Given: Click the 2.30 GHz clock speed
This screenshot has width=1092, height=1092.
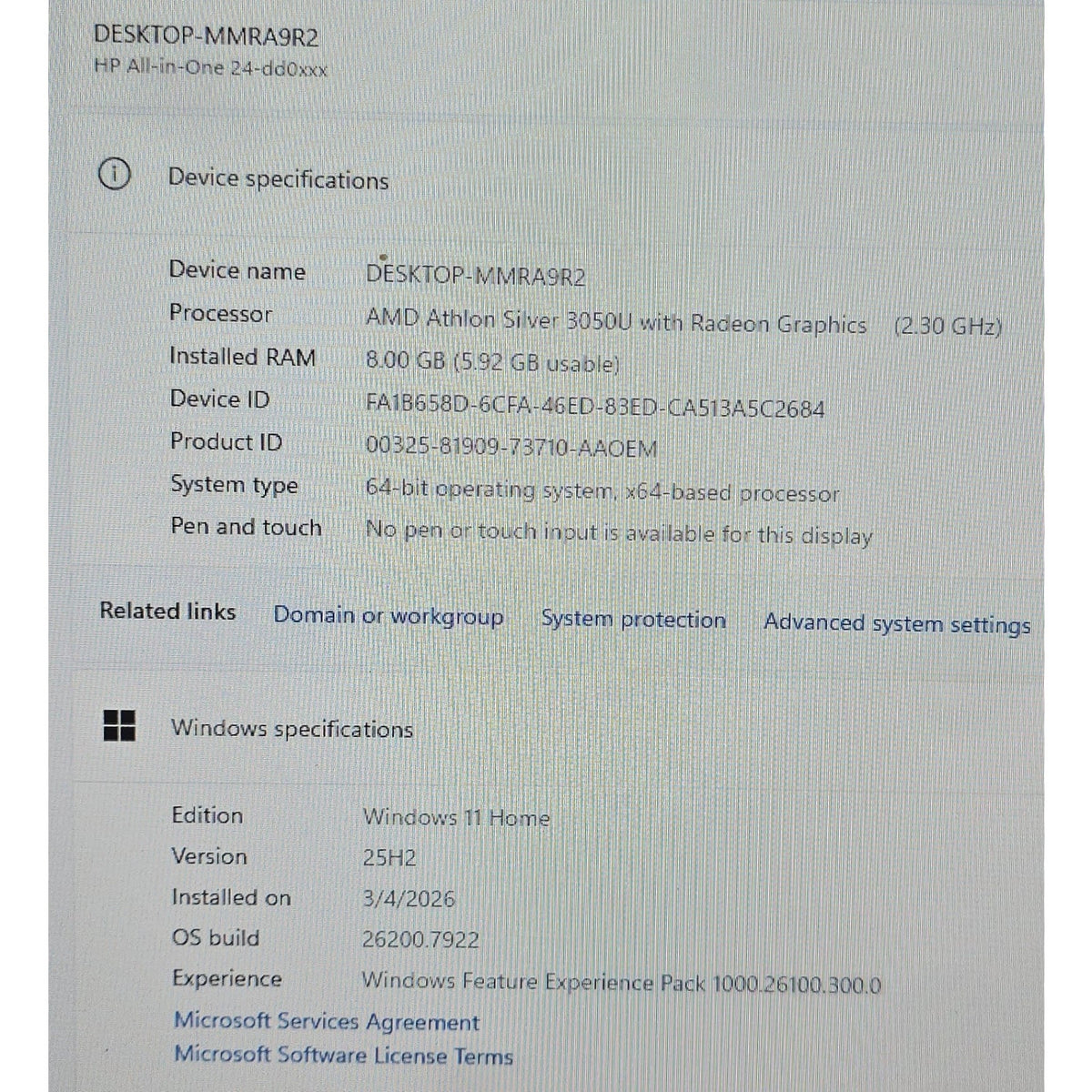Looking at the screenshot, I should (x=947, y=326).
